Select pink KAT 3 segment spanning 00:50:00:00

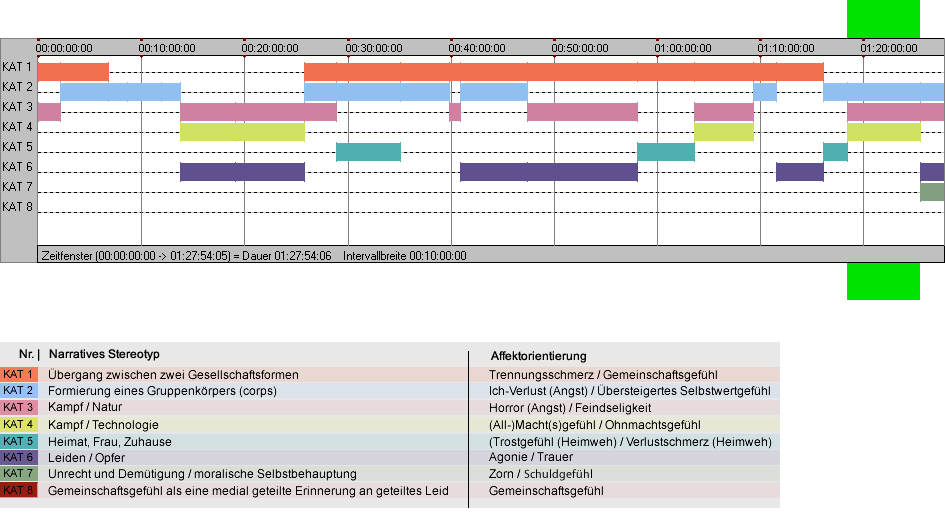point(582,112)
